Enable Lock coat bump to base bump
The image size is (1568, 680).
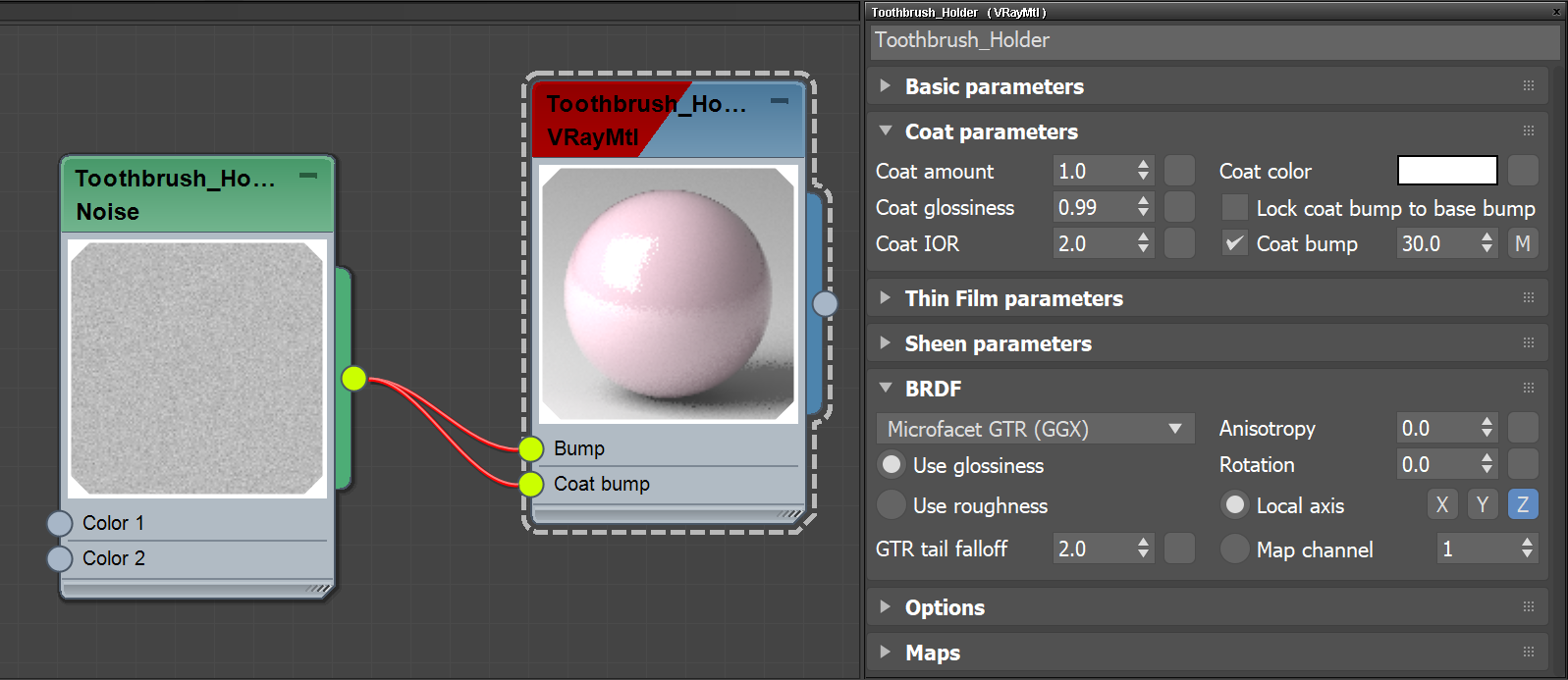click(x=1235, y=208)
